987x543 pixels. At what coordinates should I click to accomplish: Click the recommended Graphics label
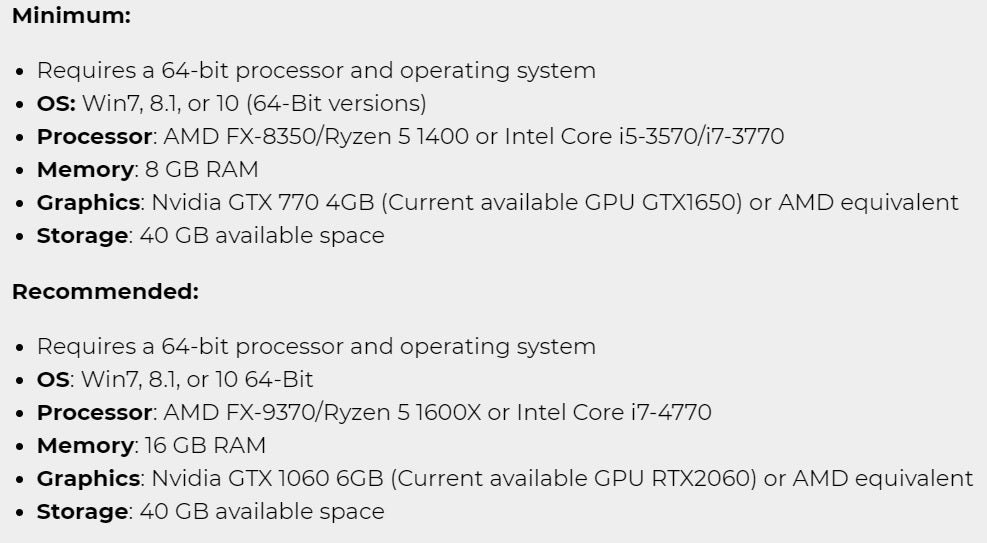pos(88,479)
